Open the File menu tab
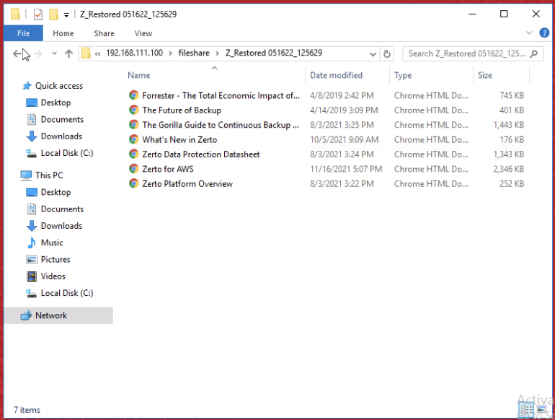The image size is (555, 420). [x=23, y=33]
